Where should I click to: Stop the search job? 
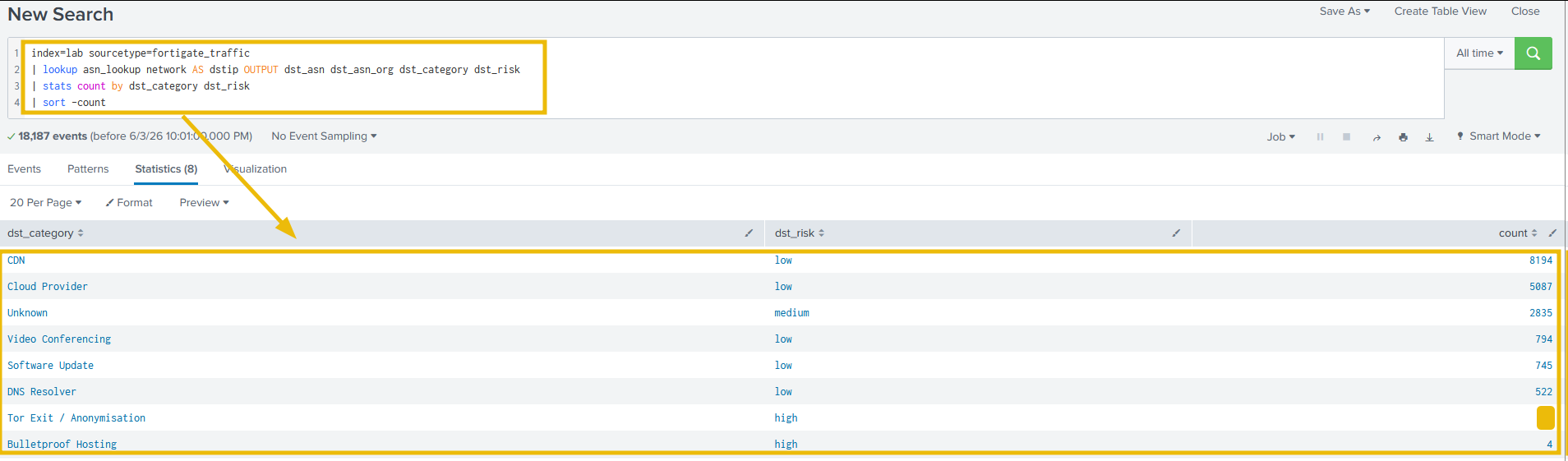1346,137
